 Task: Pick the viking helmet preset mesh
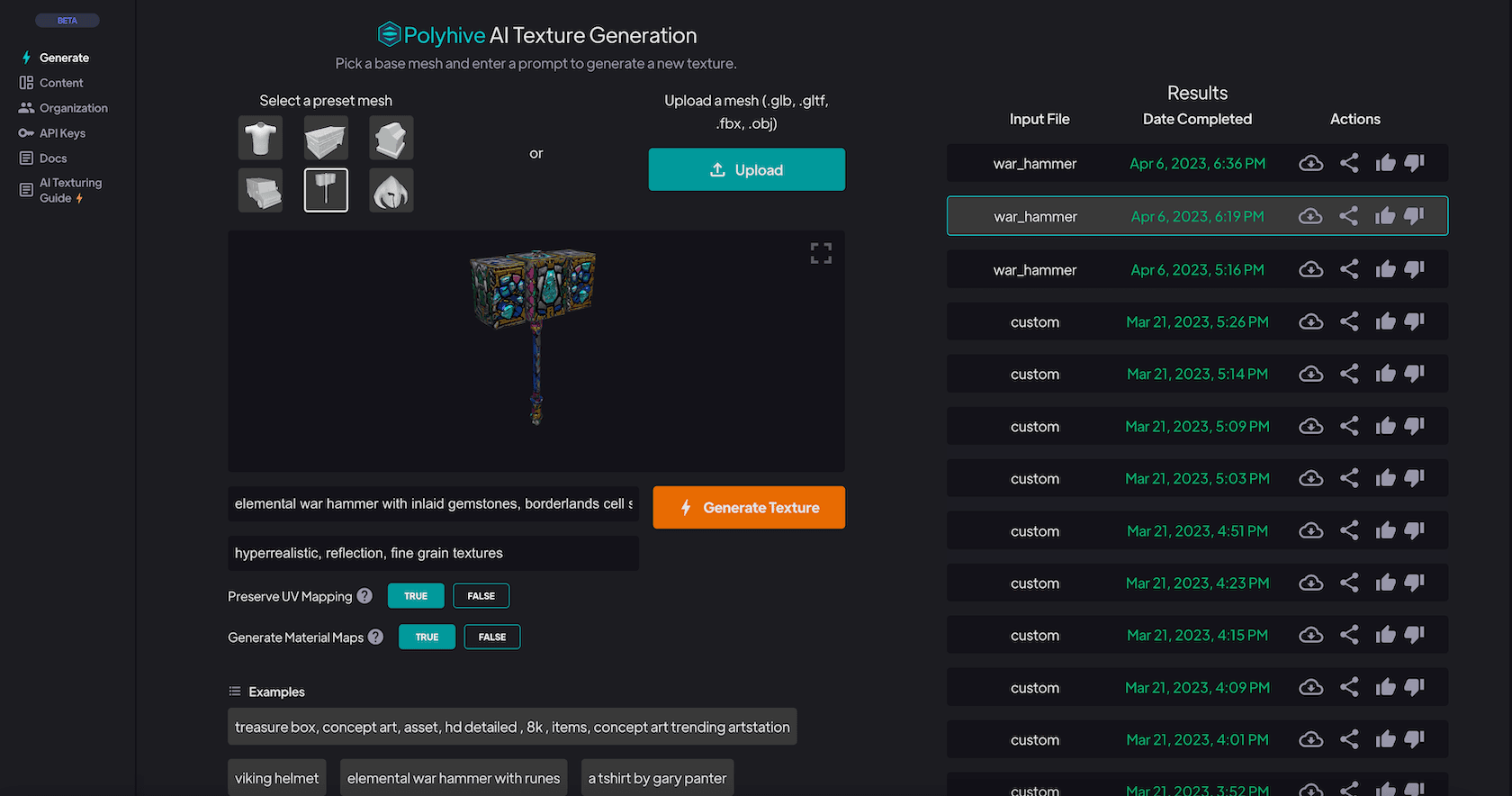391,190
